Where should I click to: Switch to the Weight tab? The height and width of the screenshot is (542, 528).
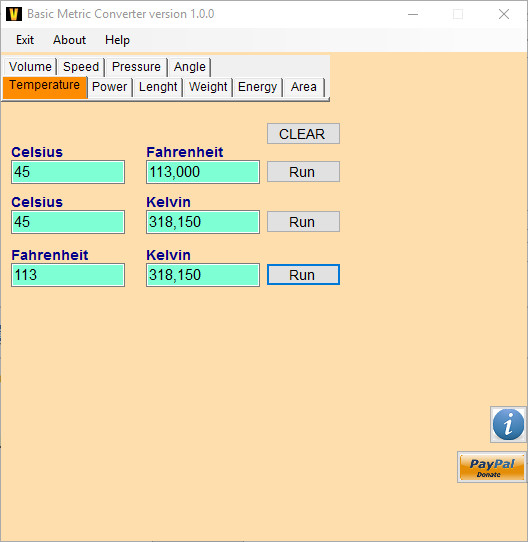(x=208, y=87)
